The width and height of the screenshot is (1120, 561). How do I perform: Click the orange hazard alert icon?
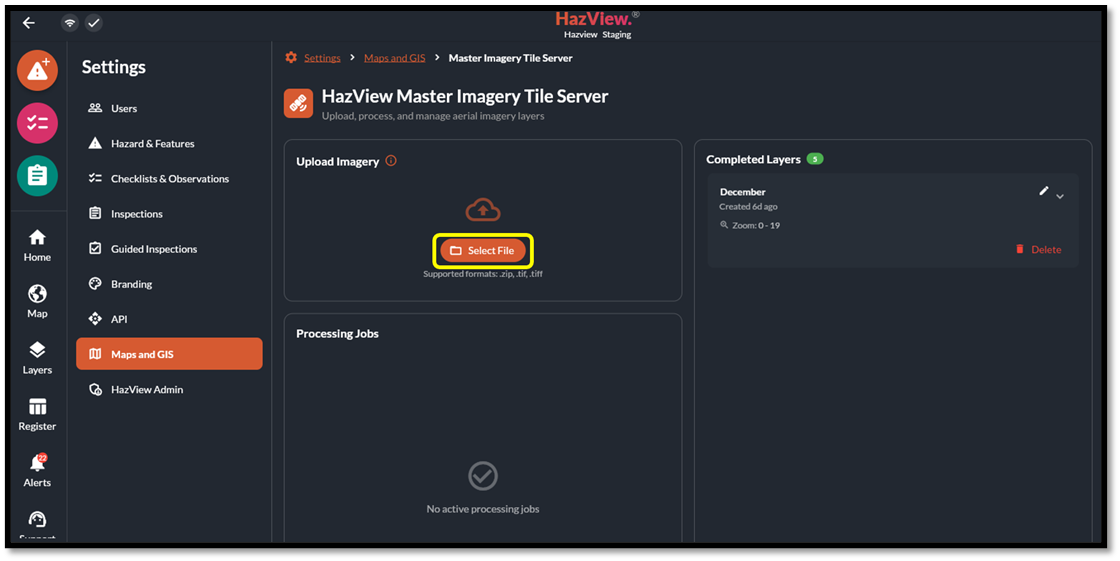[x=37, y=71]
